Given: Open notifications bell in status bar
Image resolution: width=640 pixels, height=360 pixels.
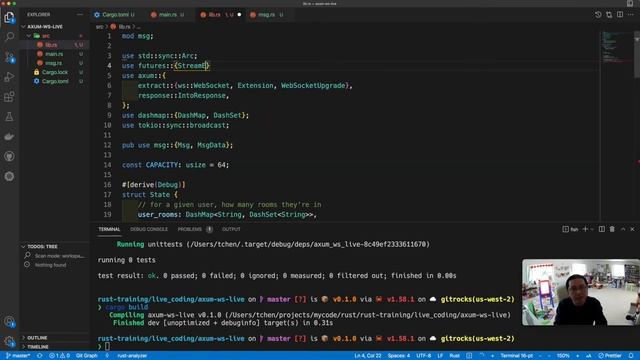Looking at the screenshot, I should pyautogui.click(x=631, y=356).
